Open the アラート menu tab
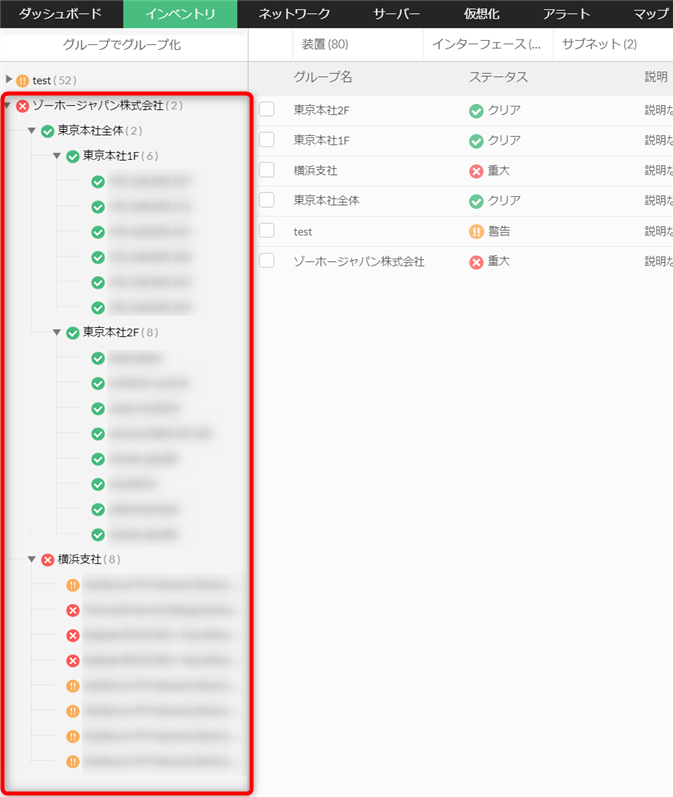The image size is (673, 797). click(x=566, y=14)
